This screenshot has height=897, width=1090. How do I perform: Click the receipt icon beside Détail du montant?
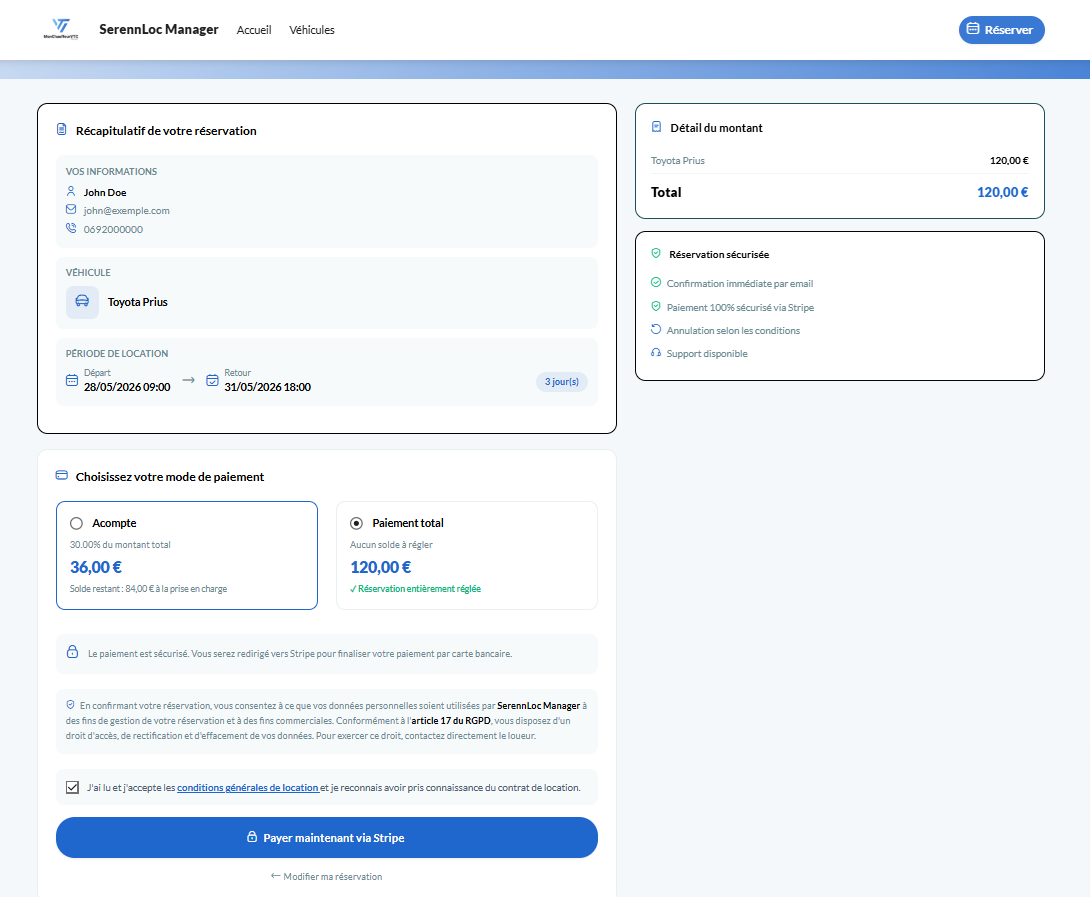tap(656, 127)
